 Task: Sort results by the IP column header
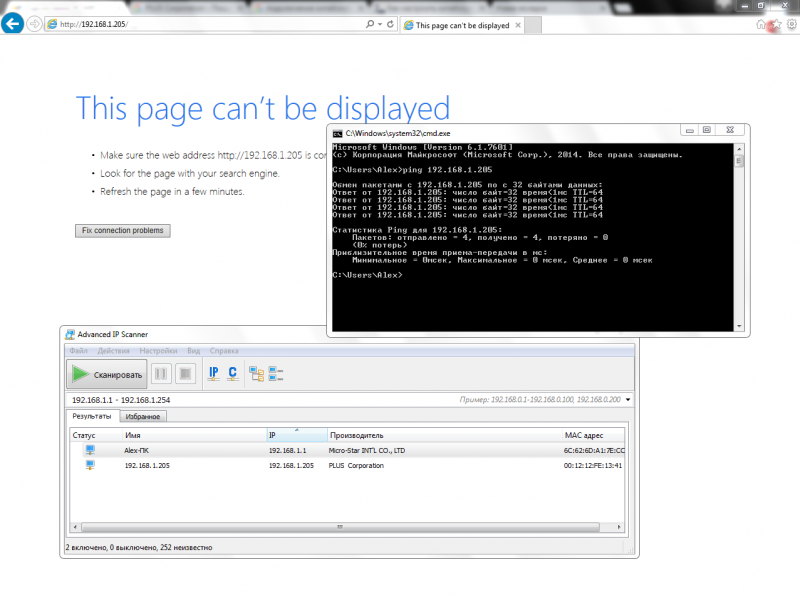point(296,436)
